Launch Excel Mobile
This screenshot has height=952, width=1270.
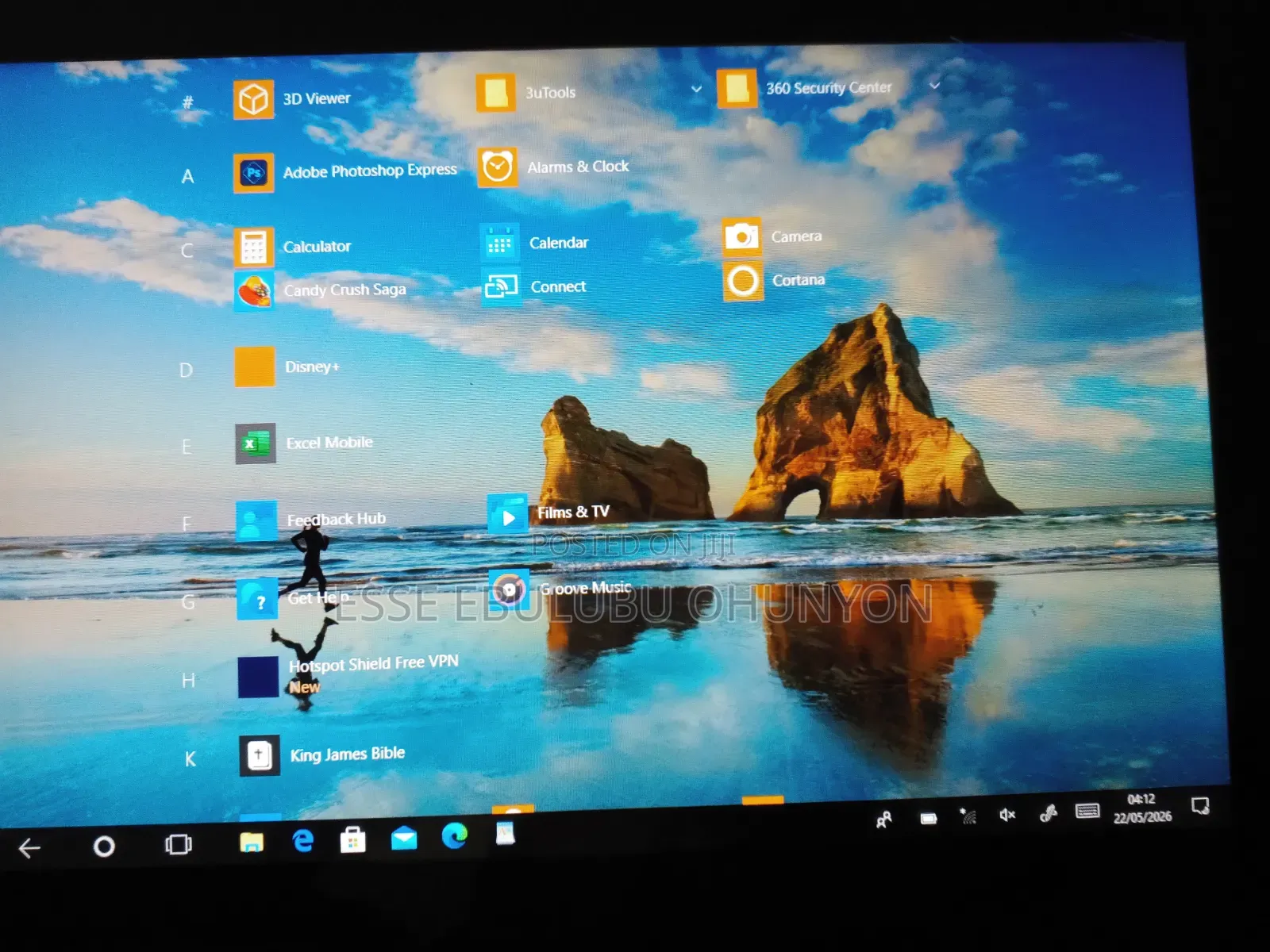tap(255, 443)
